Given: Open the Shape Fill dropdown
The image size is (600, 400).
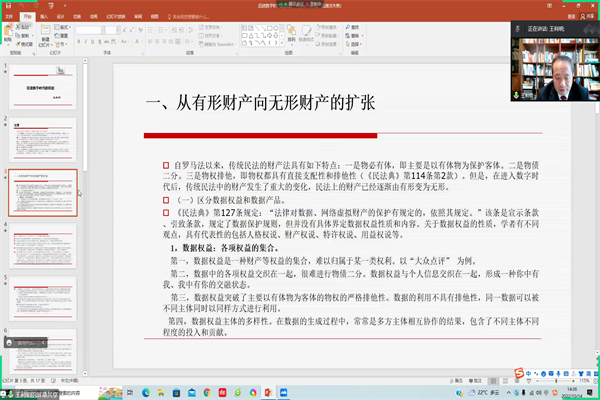Looking at the screenshot, I should (338, 27).
